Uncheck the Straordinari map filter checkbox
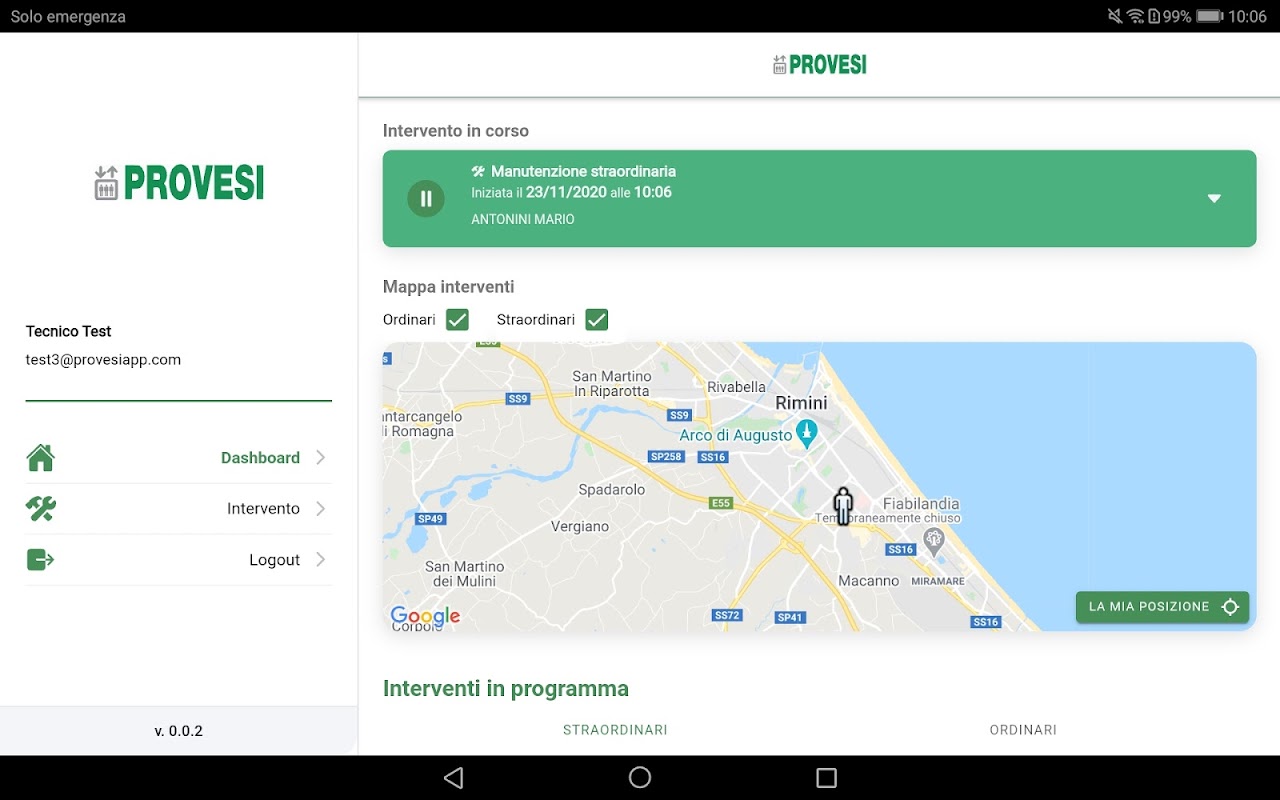1280x800 pixels. tap(597, 320)
